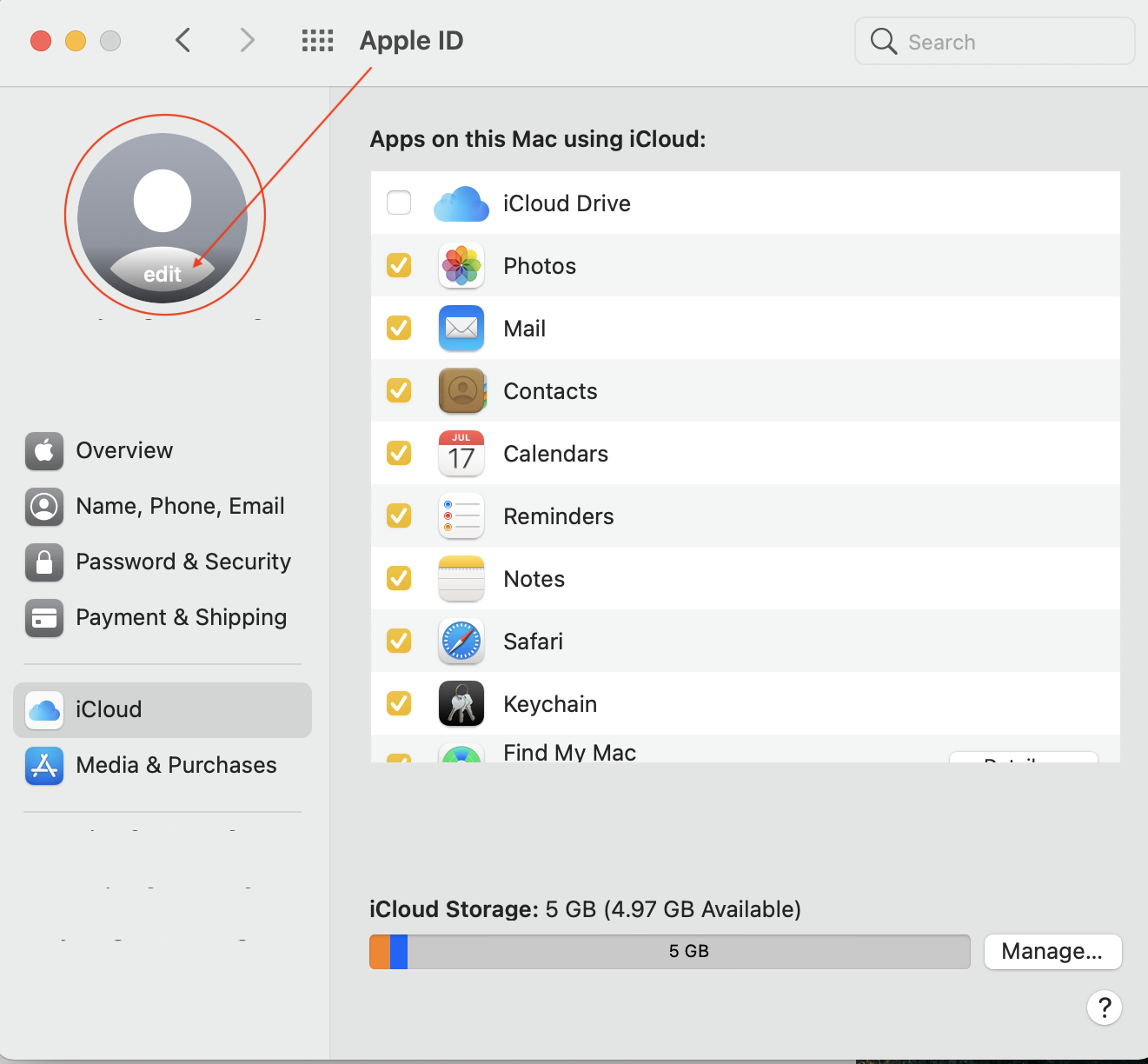Click the Photos app icon
The width and height of the screenshot is (1148, 1064).
(461, 266)
